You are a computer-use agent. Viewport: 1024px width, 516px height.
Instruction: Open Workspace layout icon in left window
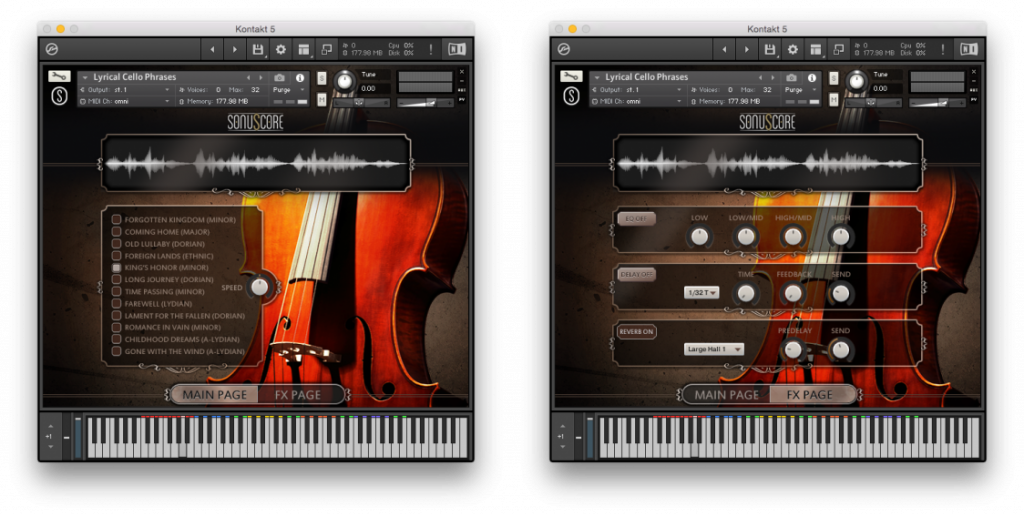click(x=304, y=50)
